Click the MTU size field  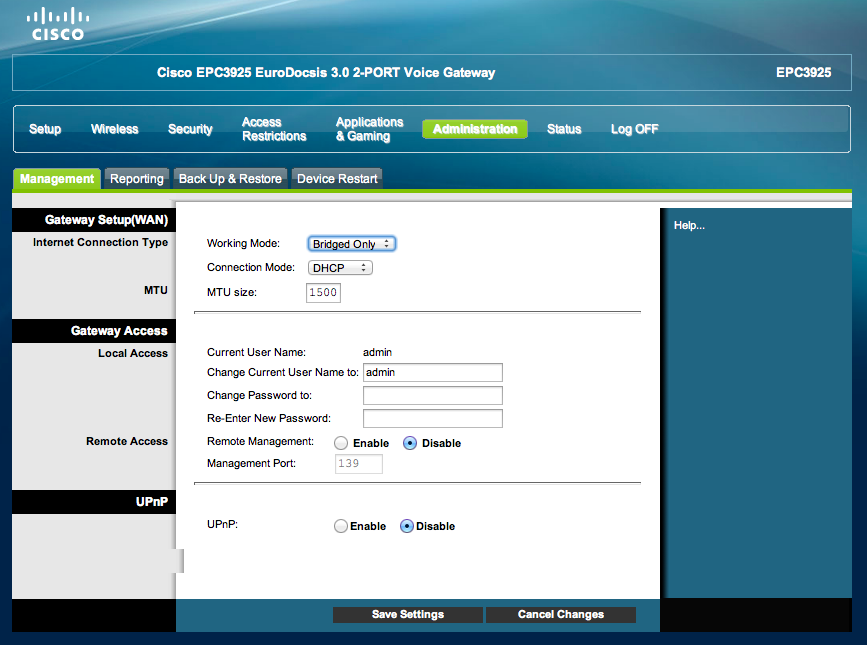[323, 292]
